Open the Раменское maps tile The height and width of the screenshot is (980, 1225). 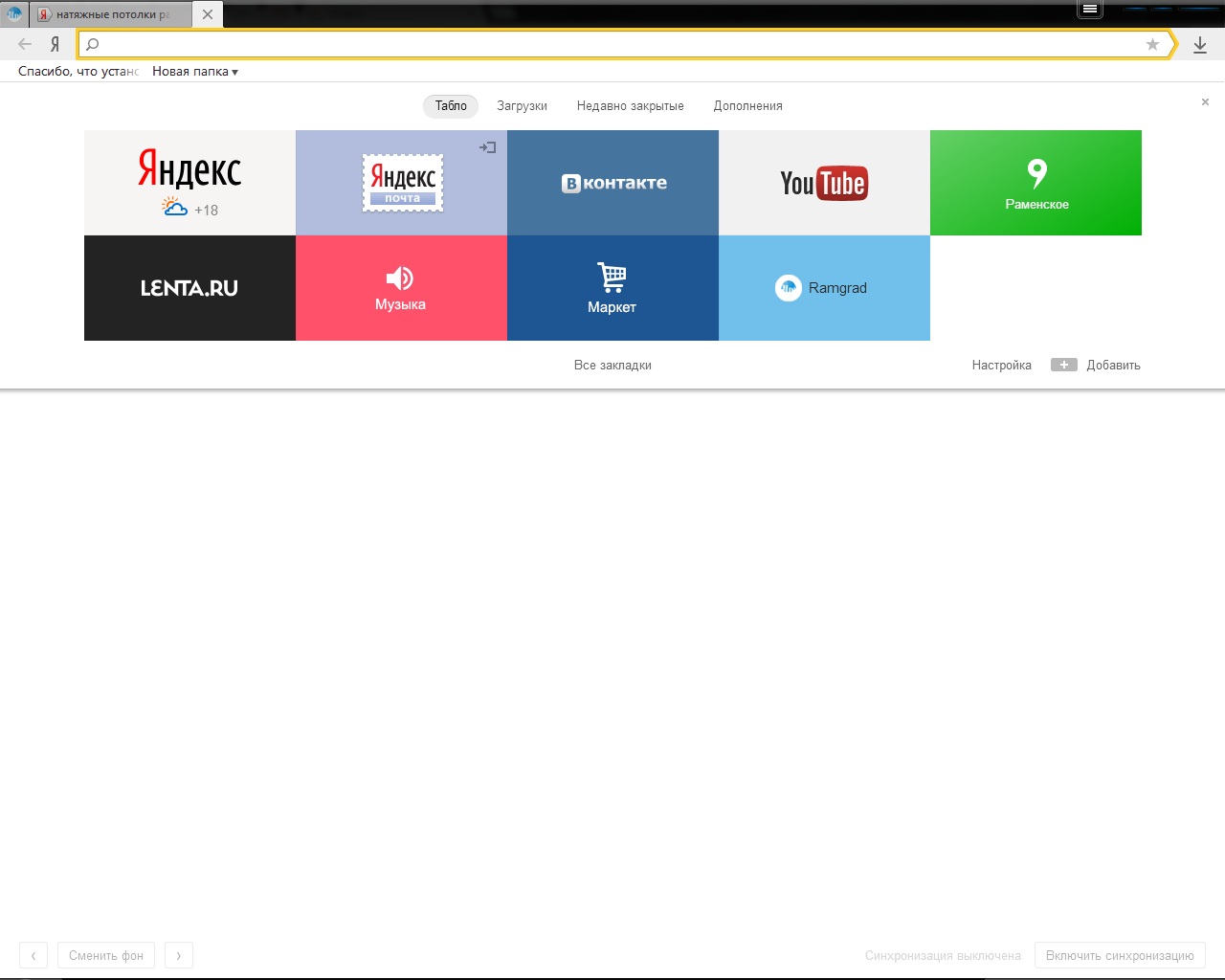pos(1036,183)
